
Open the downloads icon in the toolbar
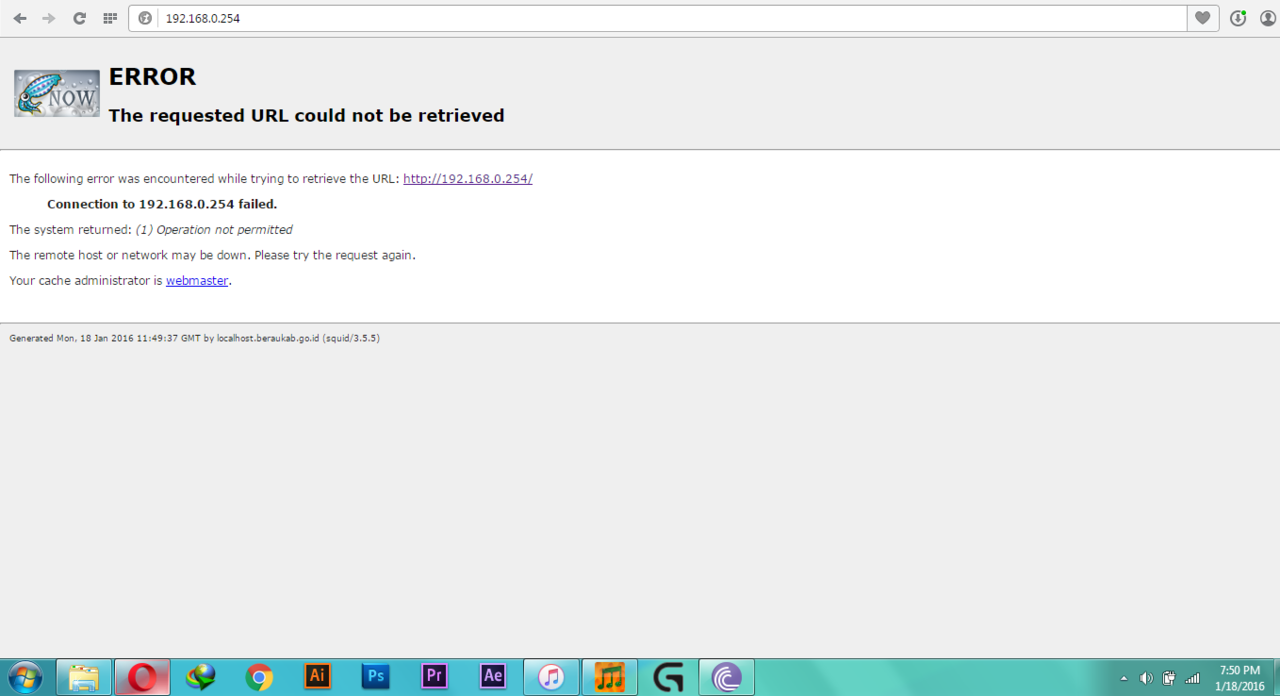pos(1238,18)
